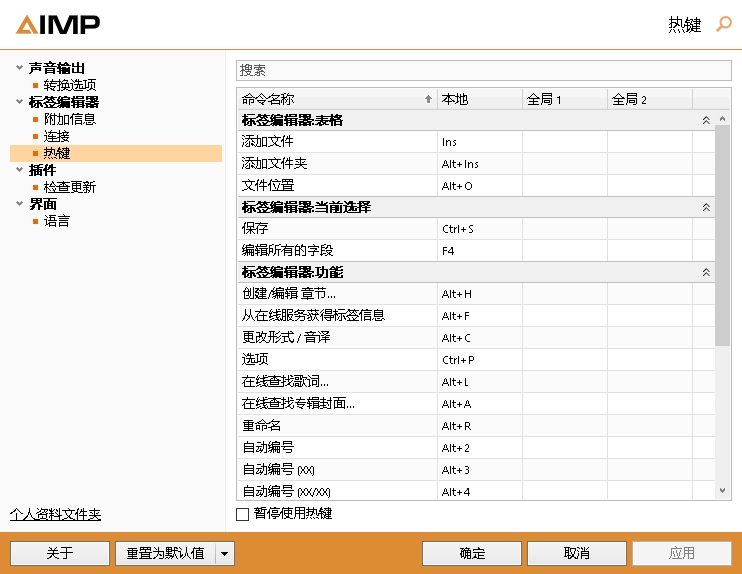Open 语言 settings page
The image size is (742, 574).
tap(56, 221)
